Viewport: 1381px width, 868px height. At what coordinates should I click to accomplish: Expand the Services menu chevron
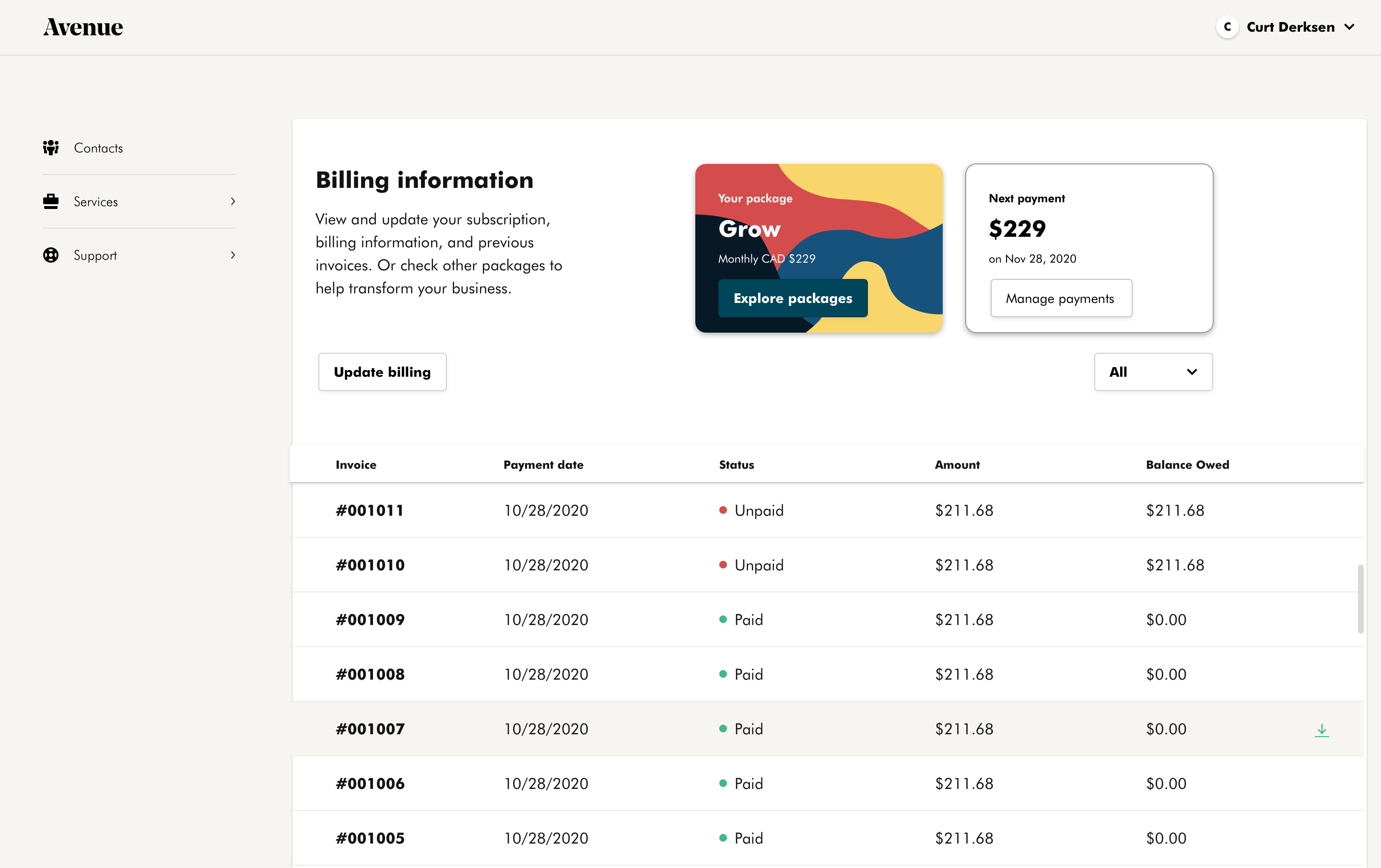click(x=233, y=201)
